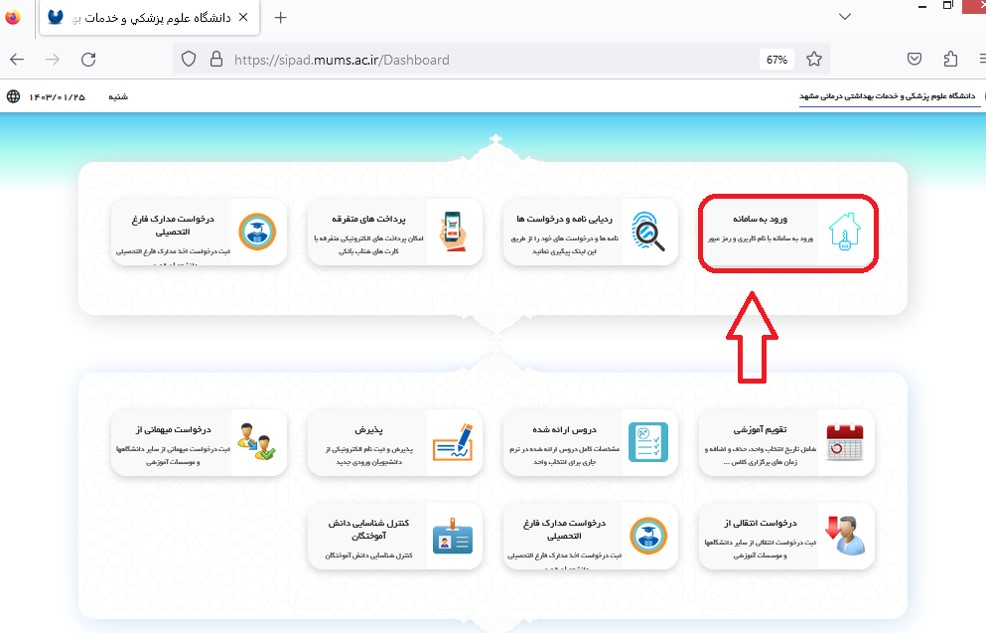Viewport: 986px width, 633px height.
Task: Open a new browser tab
Action: tap(280, 18)
